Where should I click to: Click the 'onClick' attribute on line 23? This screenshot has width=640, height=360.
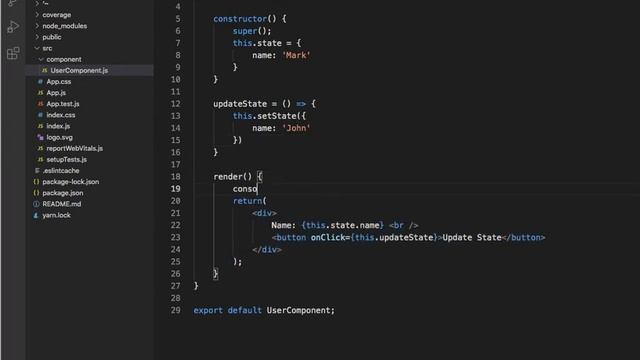328,238
